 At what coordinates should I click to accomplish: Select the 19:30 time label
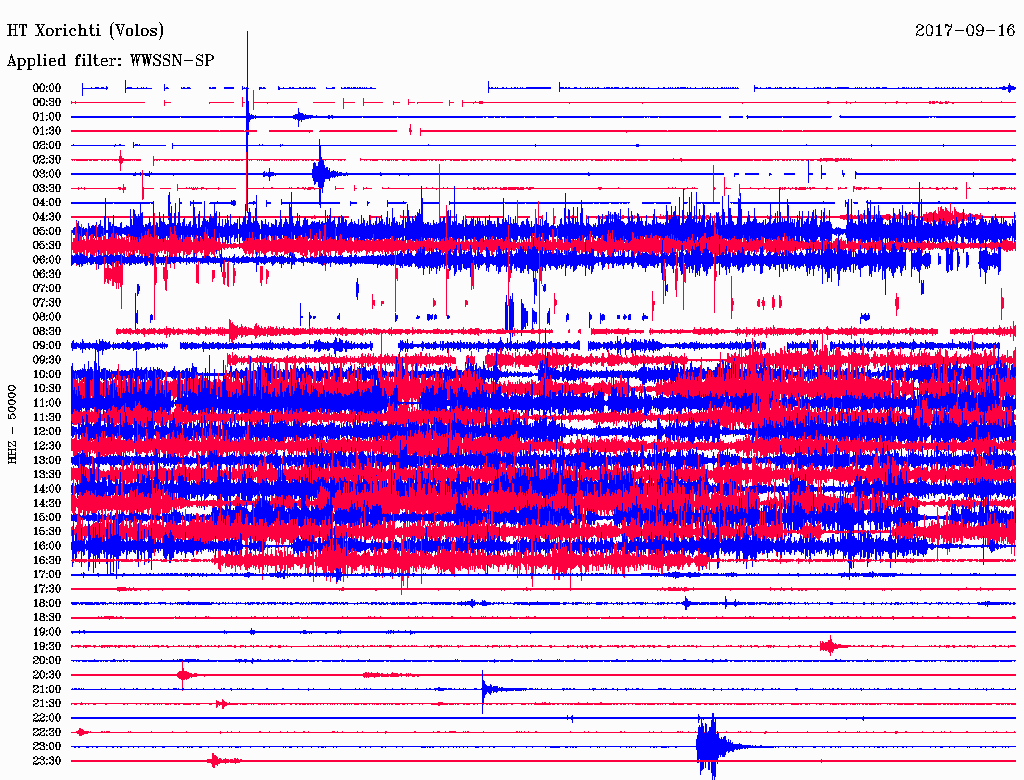(47, 646)
